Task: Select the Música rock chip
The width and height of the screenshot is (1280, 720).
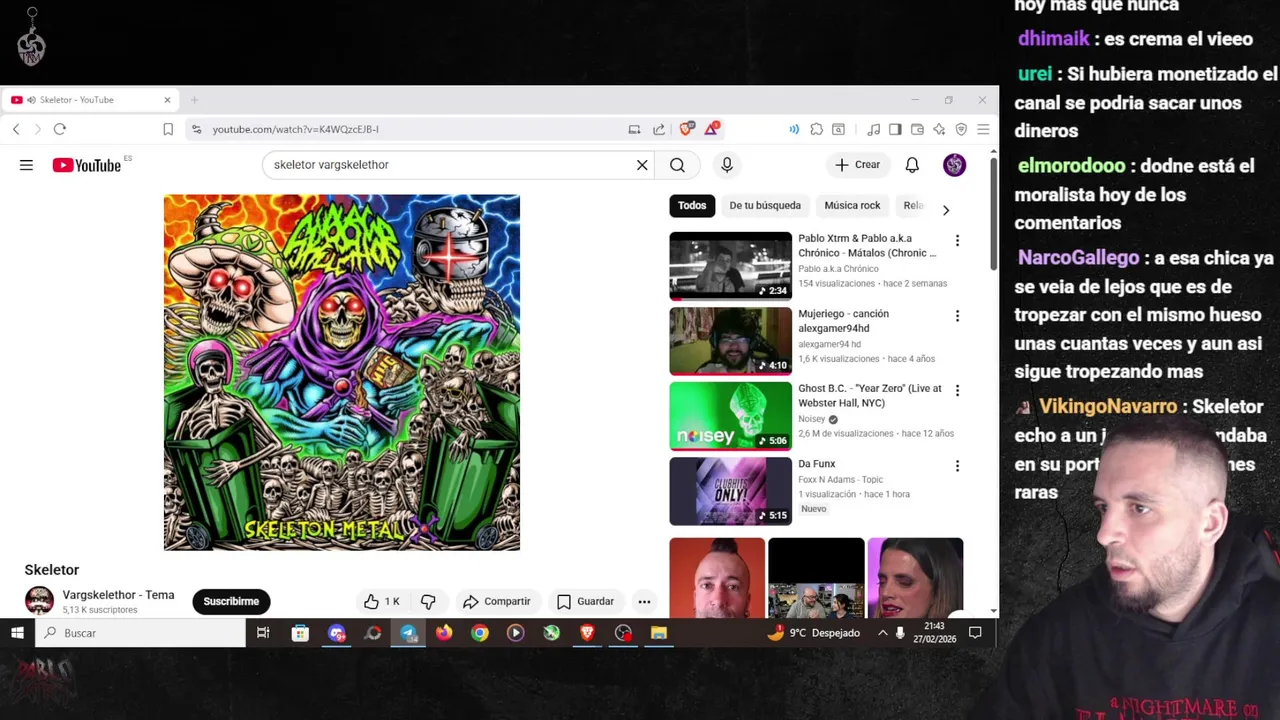Action: point(852,205)
